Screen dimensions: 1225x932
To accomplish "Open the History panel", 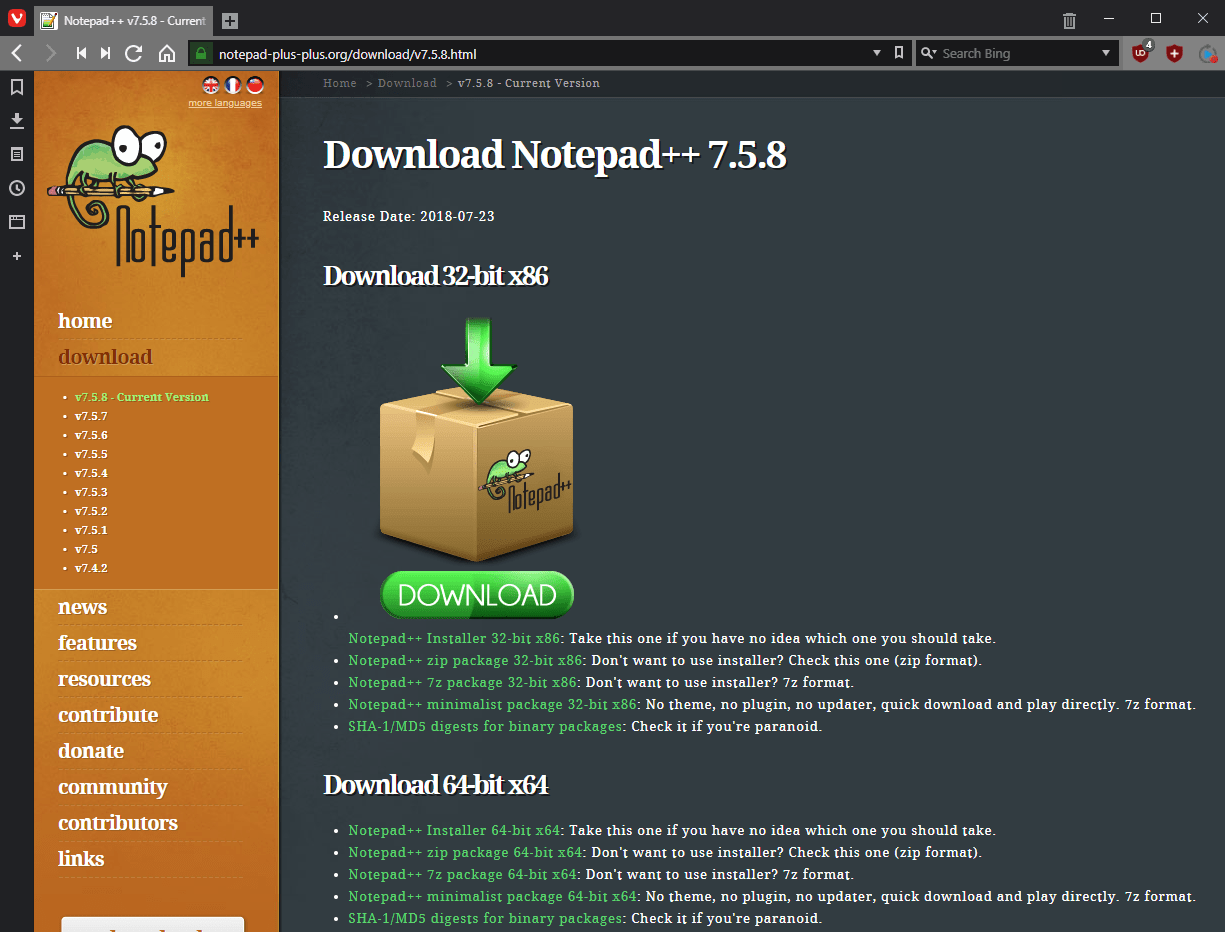I will (x=16, y=188).
